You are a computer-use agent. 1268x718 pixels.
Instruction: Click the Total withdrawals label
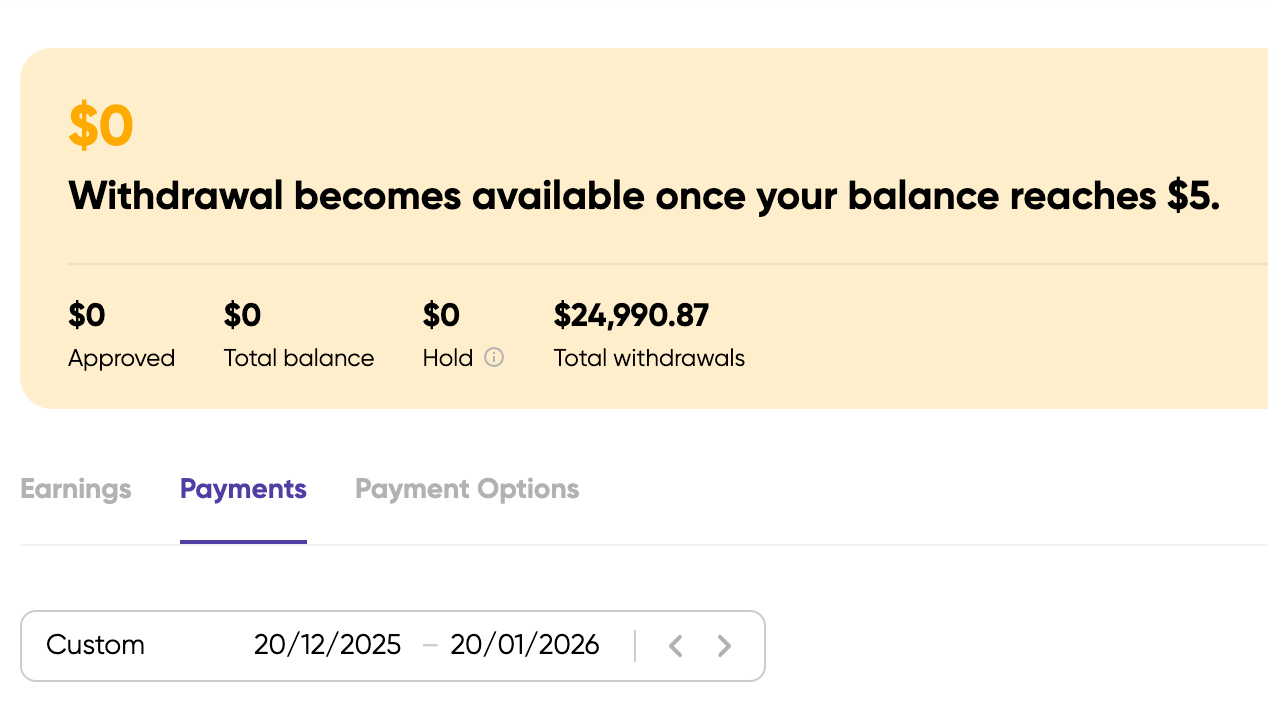point(649,358)
